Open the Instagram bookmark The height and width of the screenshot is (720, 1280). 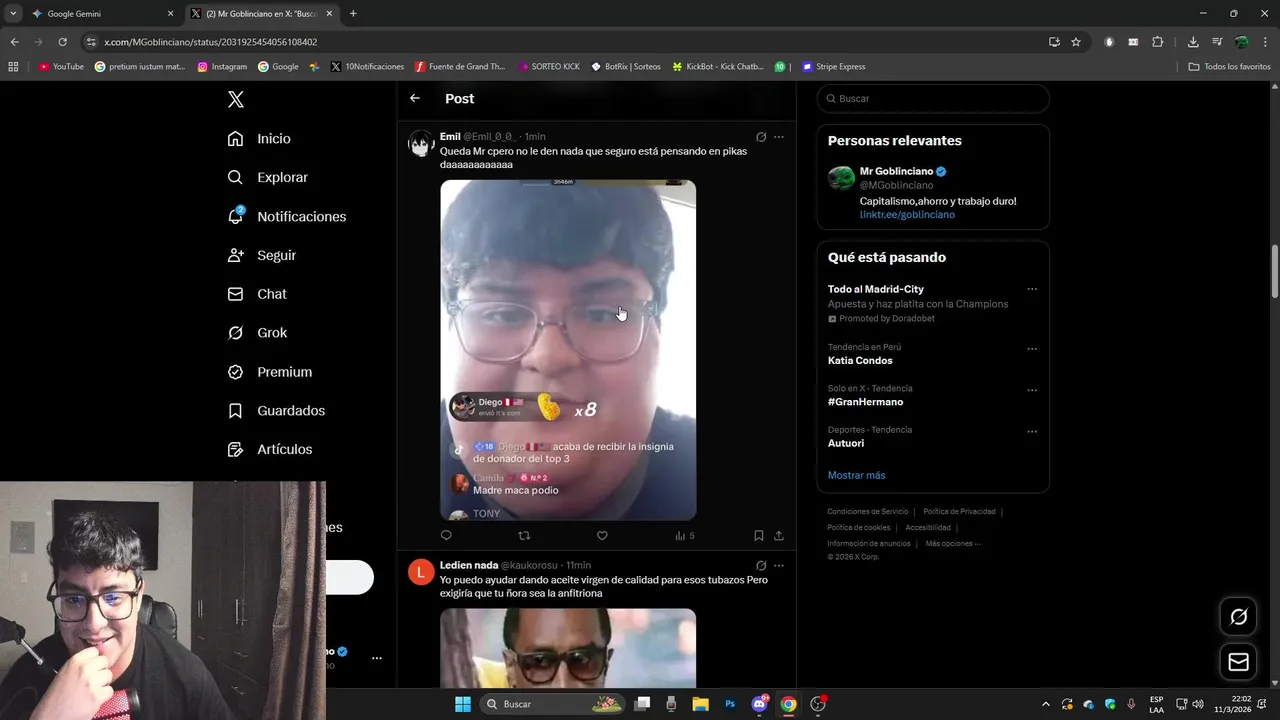tap(222, 67)
